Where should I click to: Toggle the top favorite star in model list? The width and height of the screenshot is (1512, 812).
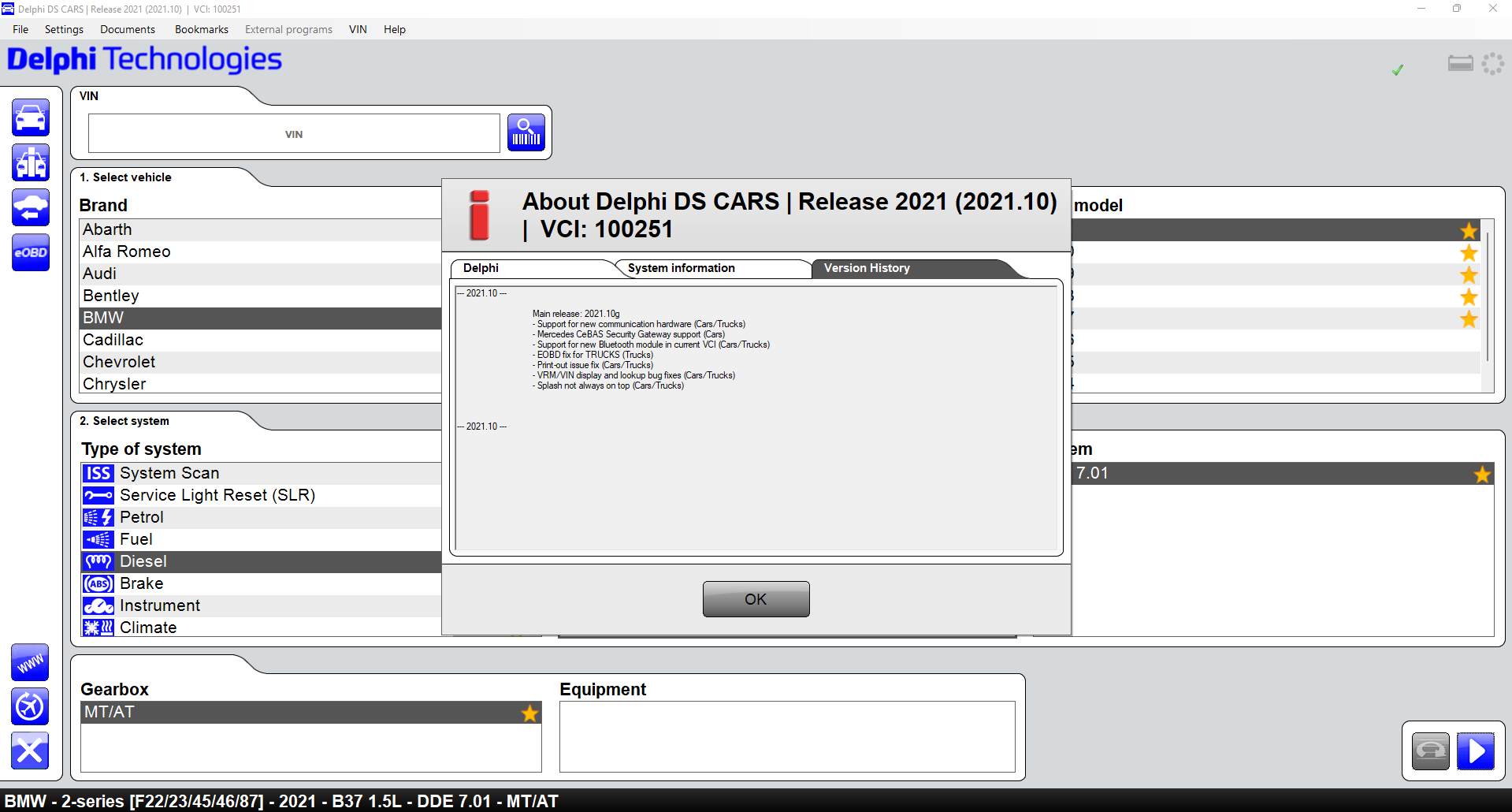[1469, 230]
